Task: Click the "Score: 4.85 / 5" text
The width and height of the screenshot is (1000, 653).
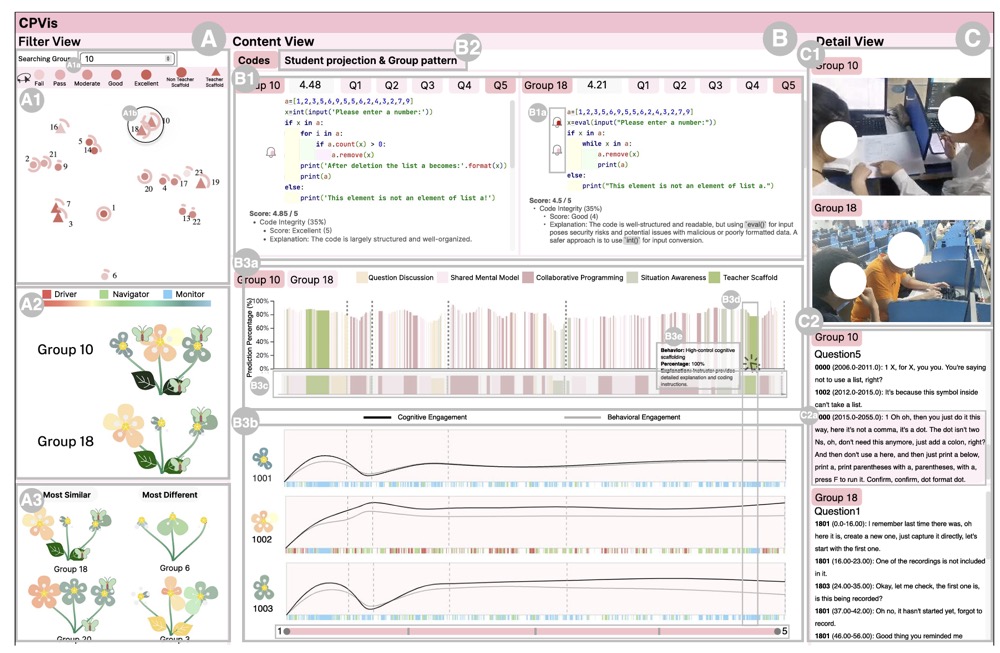Action: [274, 214]
